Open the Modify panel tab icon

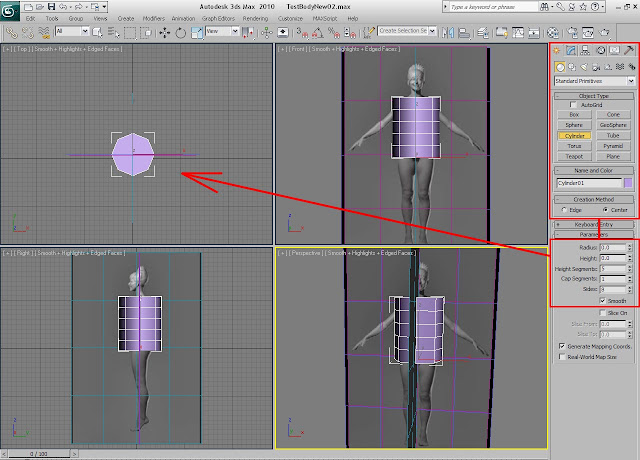[571, 50]
